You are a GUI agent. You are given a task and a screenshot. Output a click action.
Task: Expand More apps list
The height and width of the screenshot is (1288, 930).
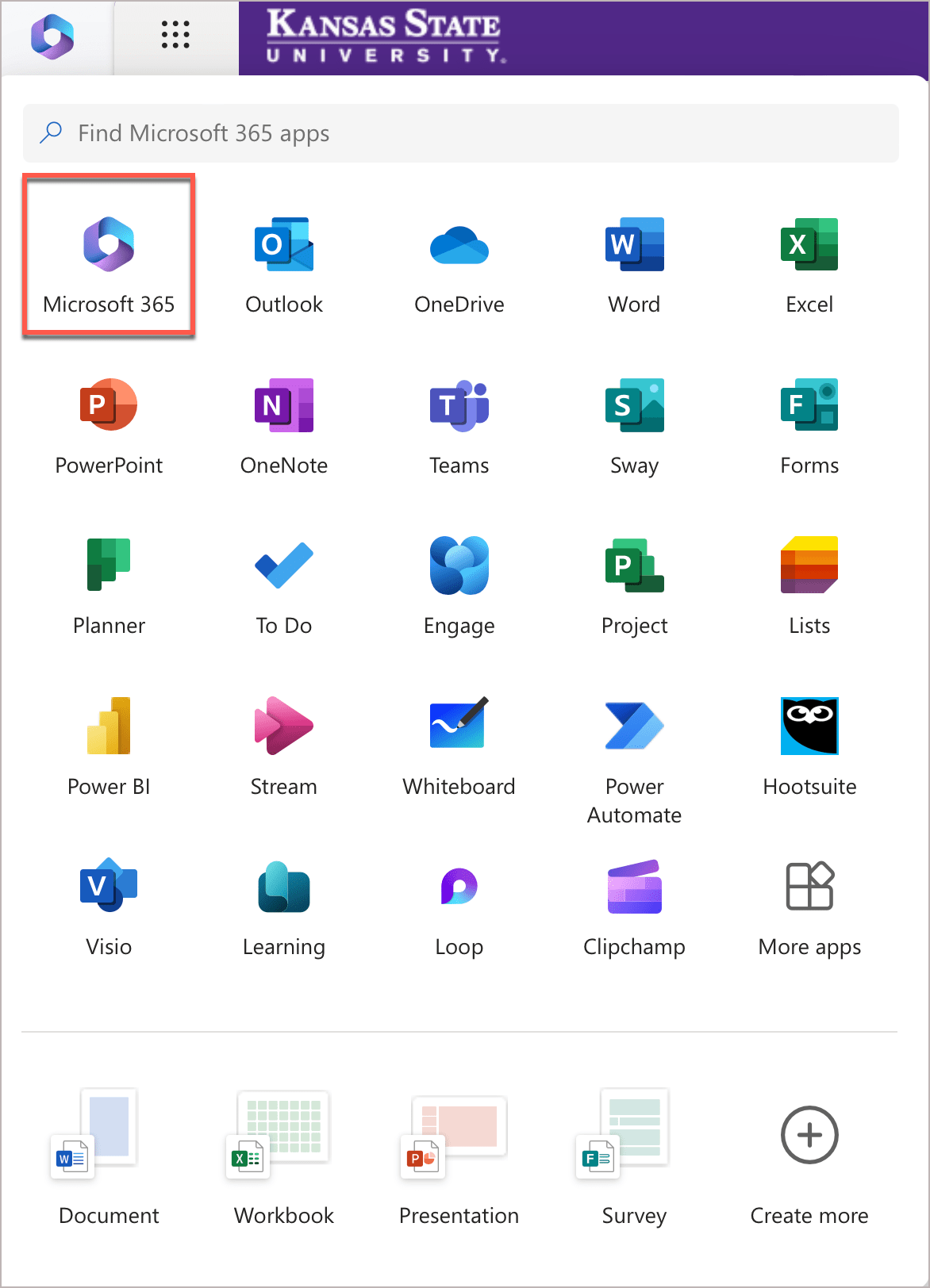click(x=809, y=908)
